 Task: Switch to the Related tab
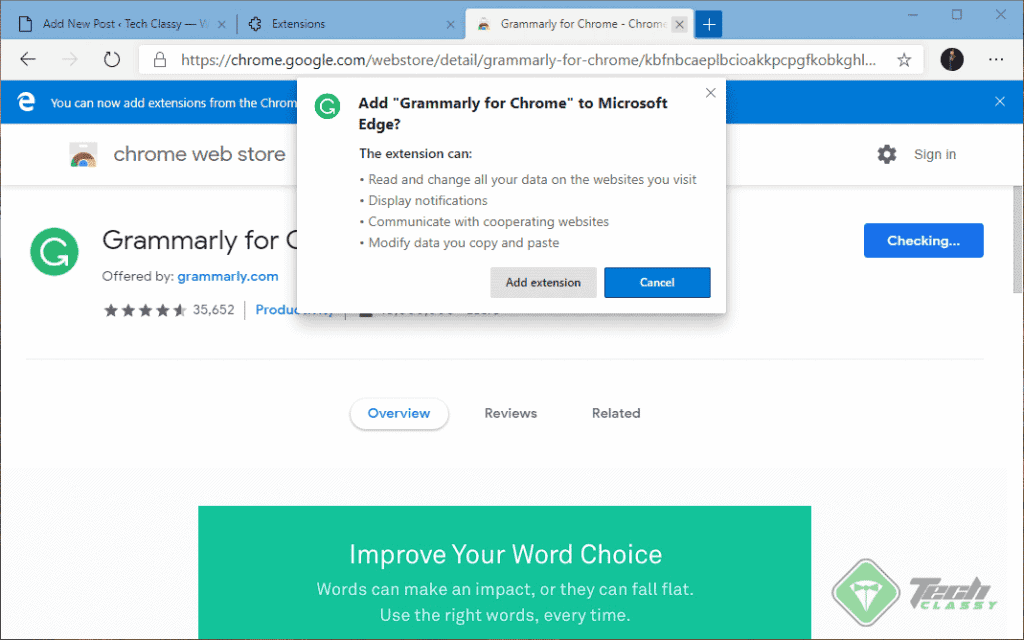[x=616, y=413]
